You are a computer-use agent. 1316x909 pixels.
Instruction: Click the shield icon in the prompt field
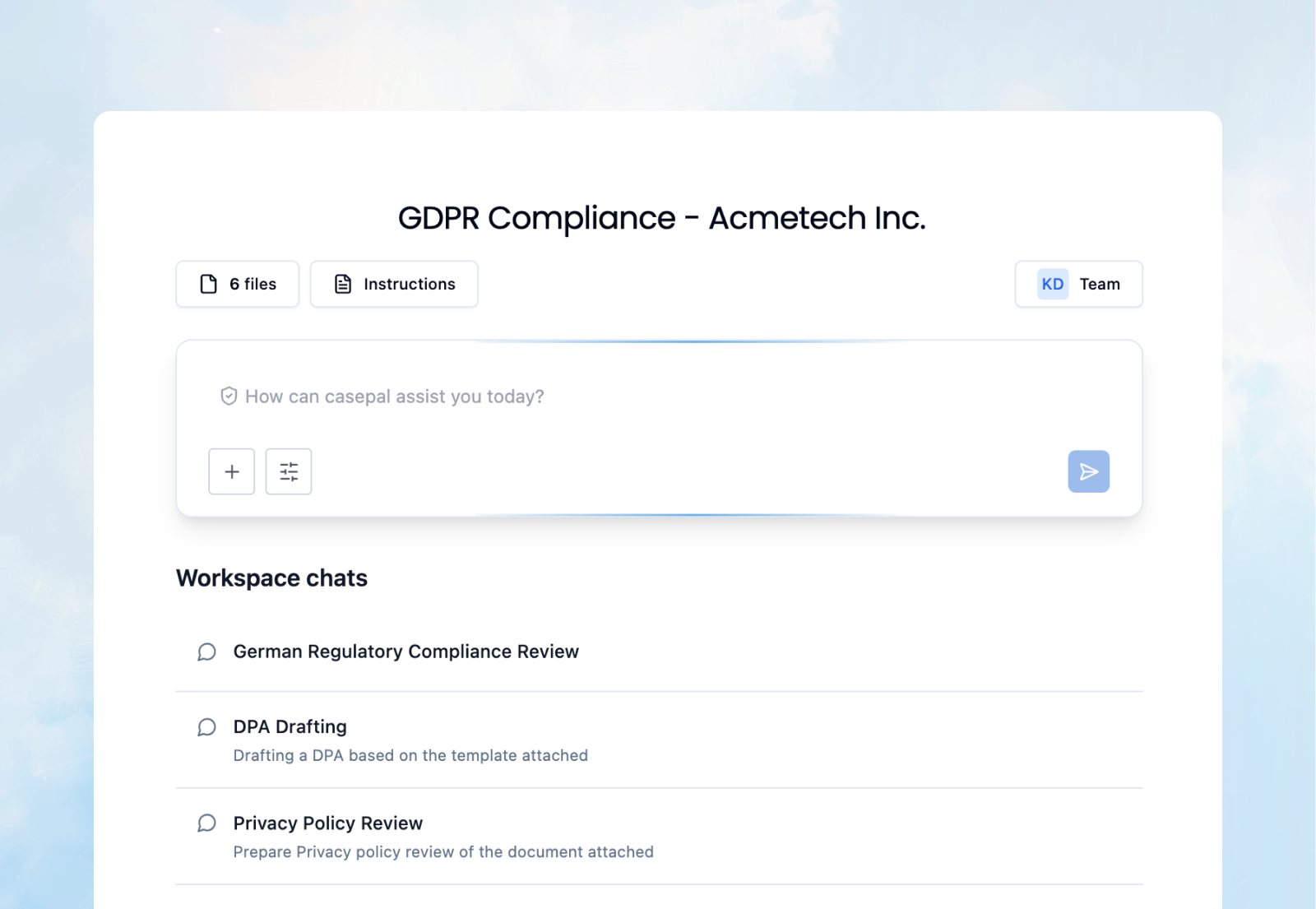coord(229,397)
